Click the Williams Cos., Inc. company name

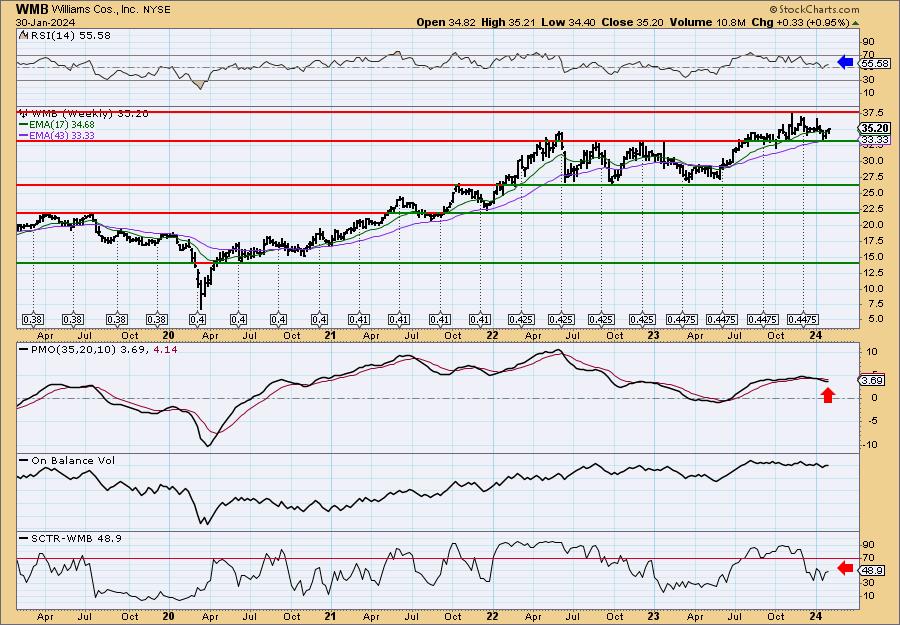[x=95, y=10]
